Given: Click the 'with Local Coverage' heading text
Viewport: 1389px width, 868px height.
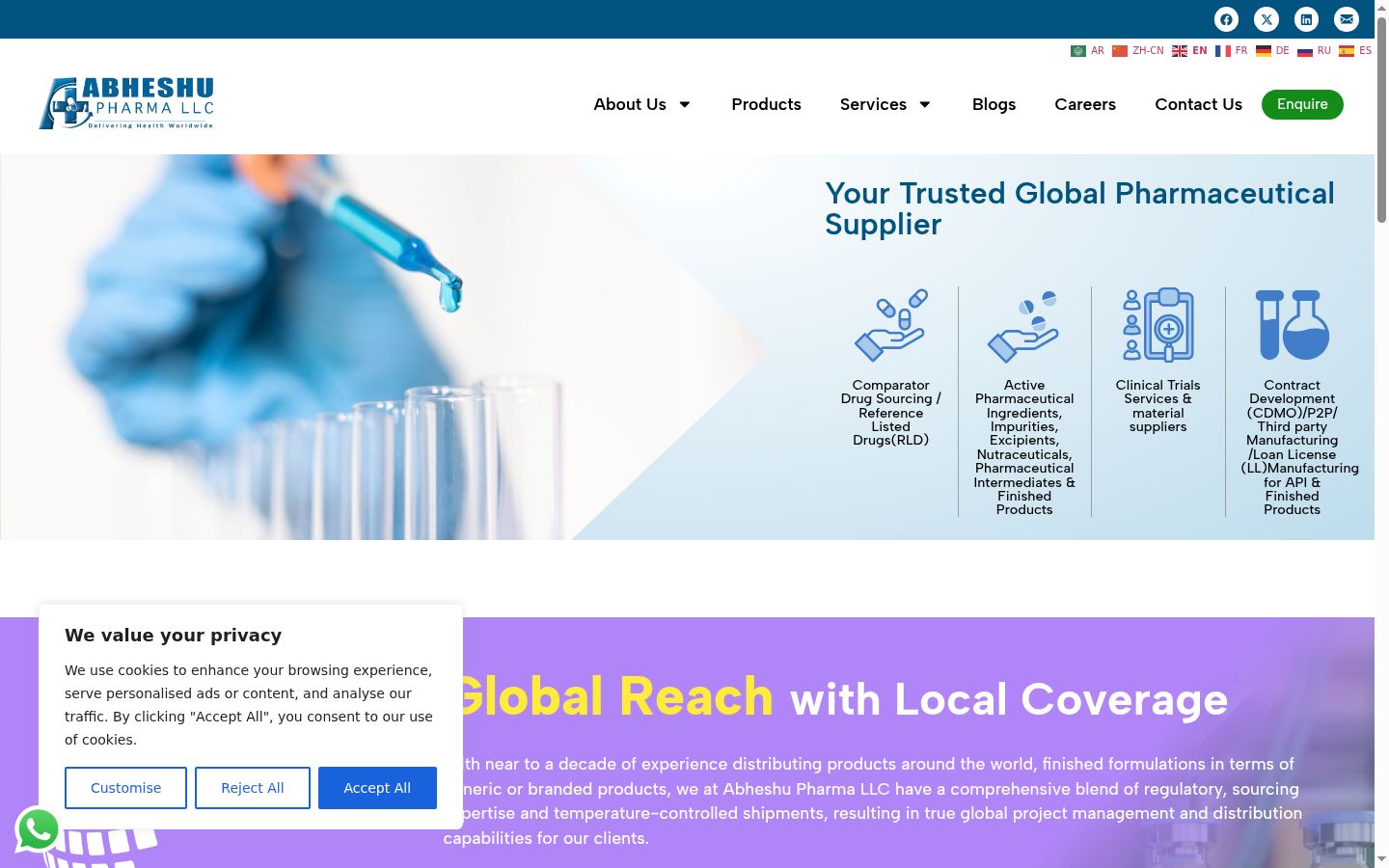Looking at the screenshot, I should tap(1009, 699).
